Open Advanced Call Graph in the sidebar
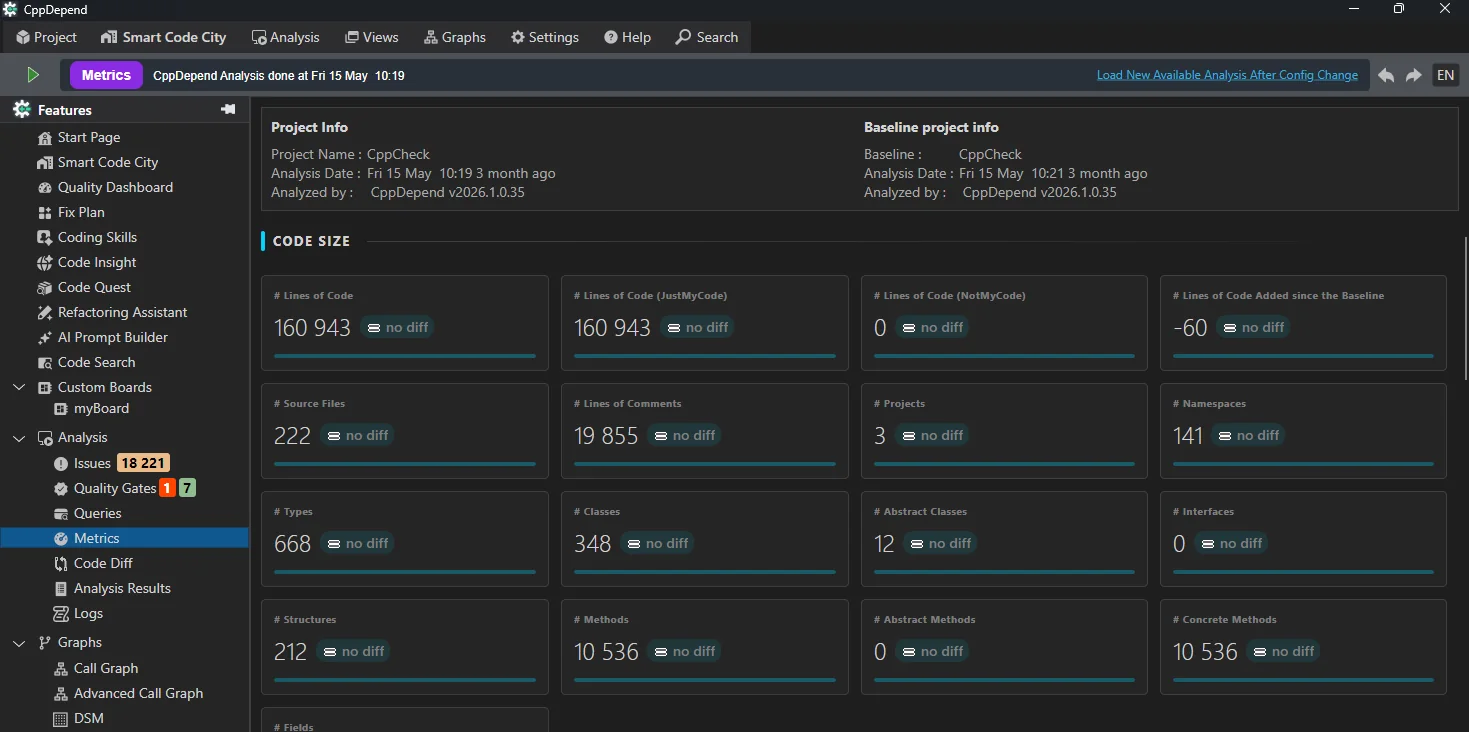 [x=138, y=693]
